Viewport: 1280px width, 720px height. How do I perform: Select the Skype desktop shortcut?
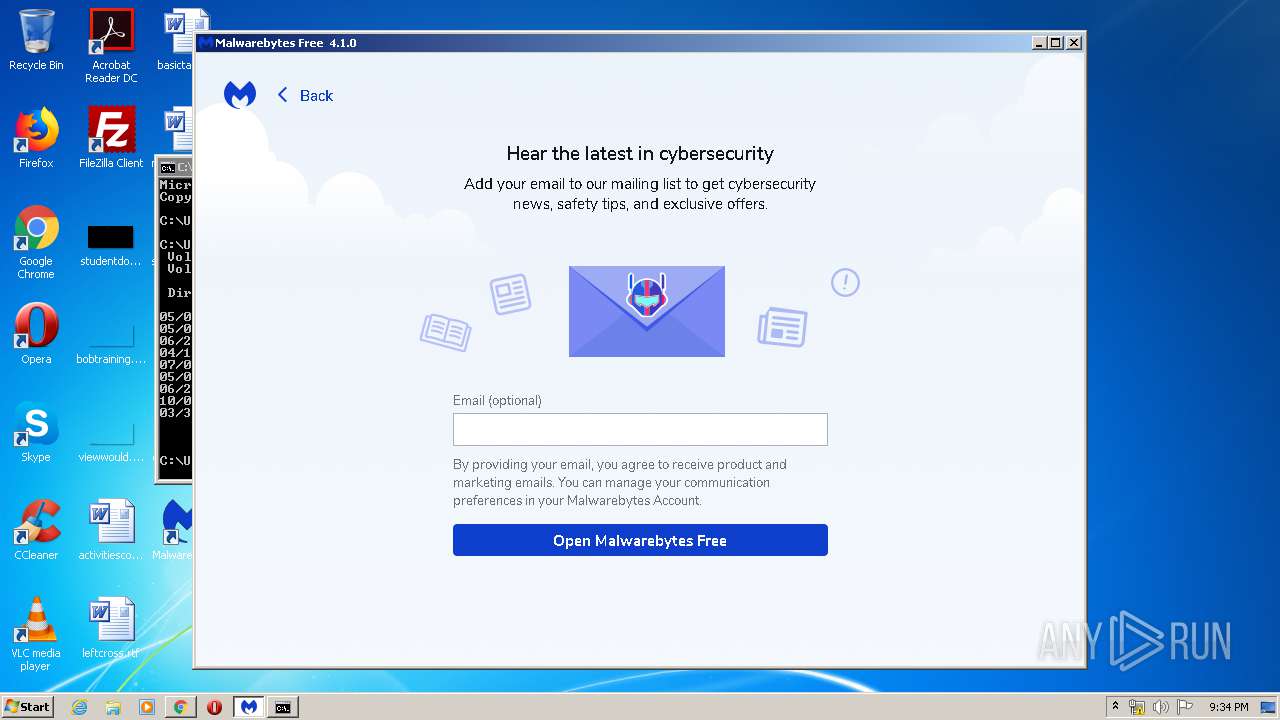(36, 432)
